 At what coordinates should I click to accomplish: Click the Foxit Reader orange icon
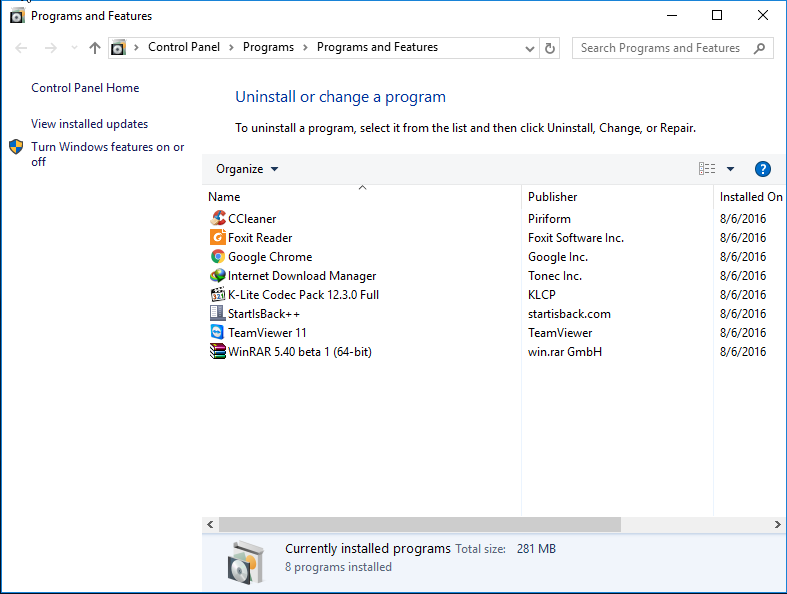[x=218, y=237]
